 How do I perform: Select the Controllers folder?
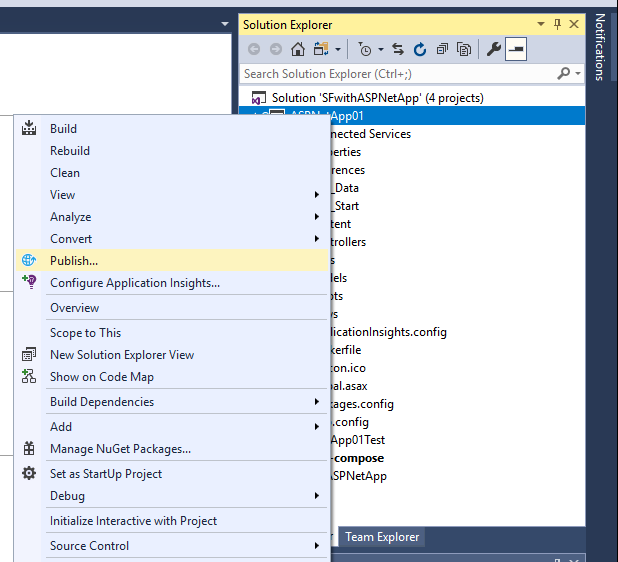tap(348, 242)
